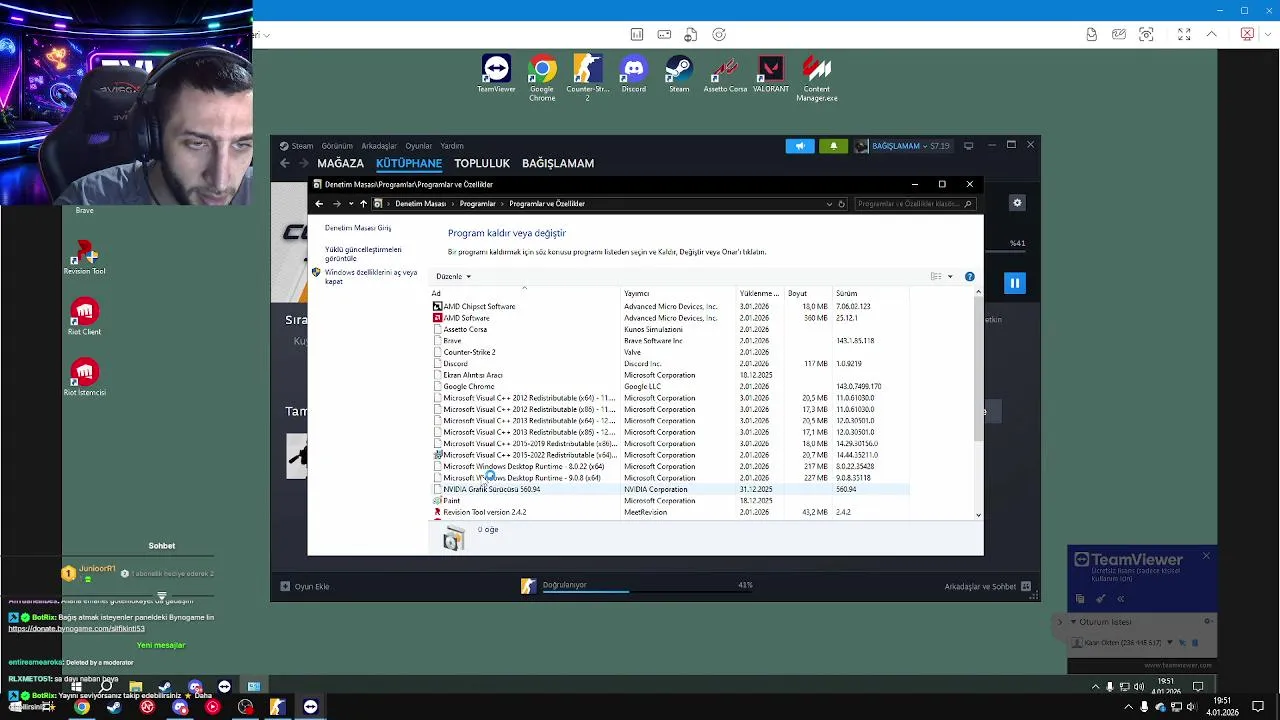Select the Assetto Corsa program row
This screenshot has width=1280, height=720.
pyautogui.click(x=670, y=329)
